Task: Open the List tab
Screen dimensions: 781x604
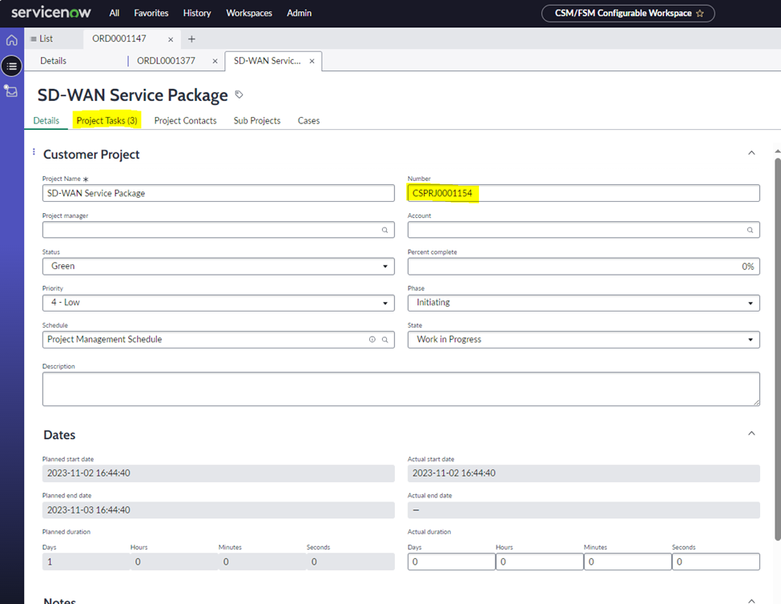Action: click(42, 39)
